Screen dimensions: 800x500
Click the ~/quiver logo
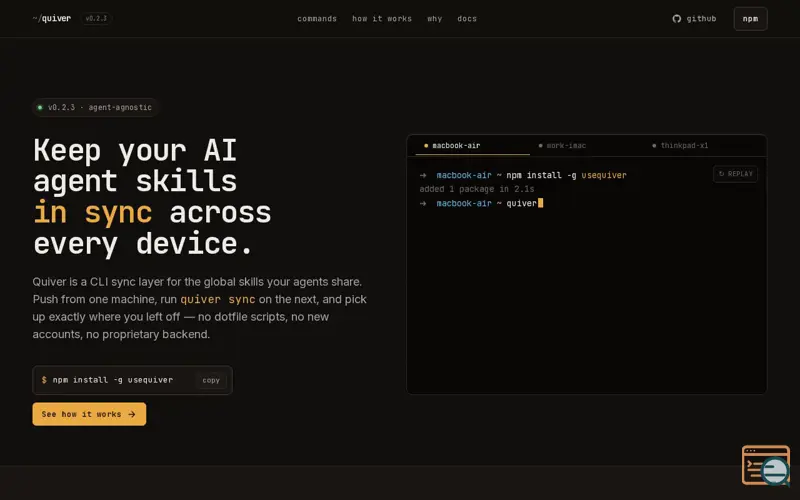52,18
